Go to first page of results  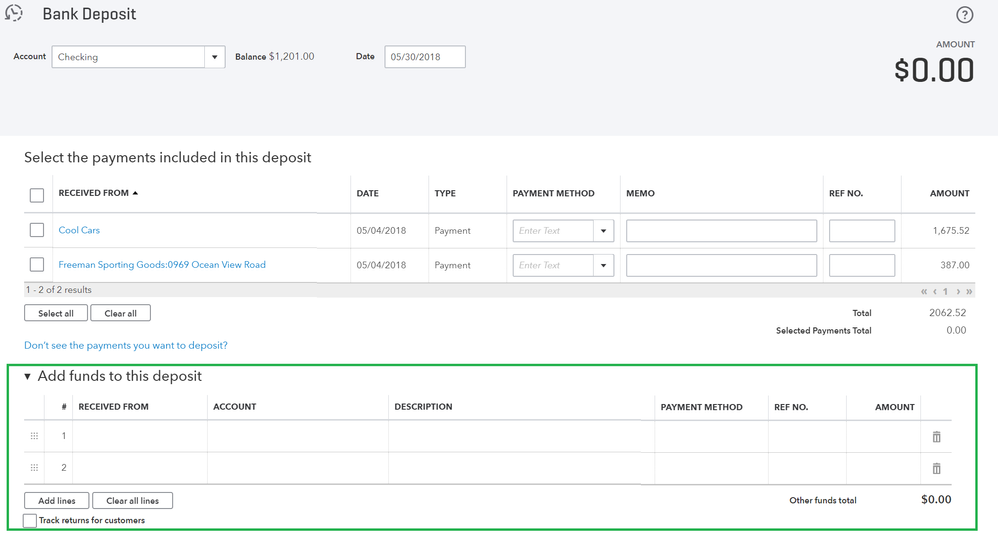[x=924, y=291]
